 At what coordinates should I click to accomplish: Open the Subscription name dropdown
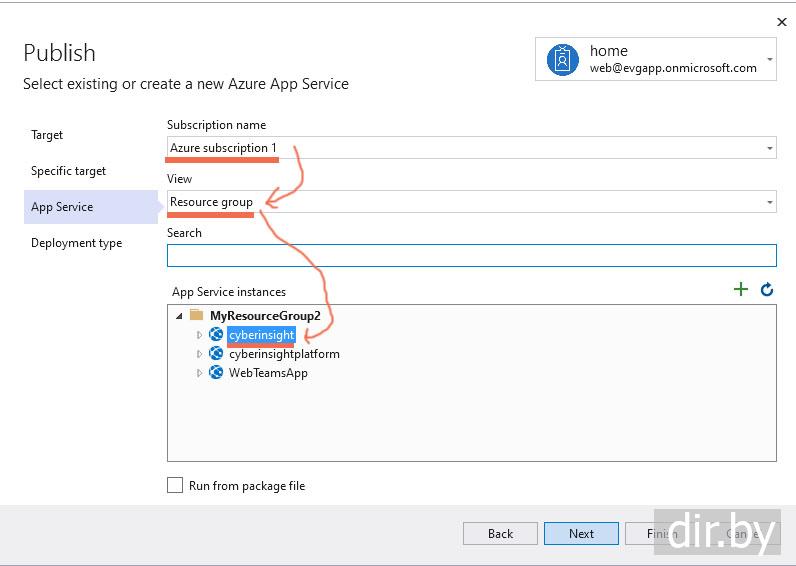click(769, 148)
